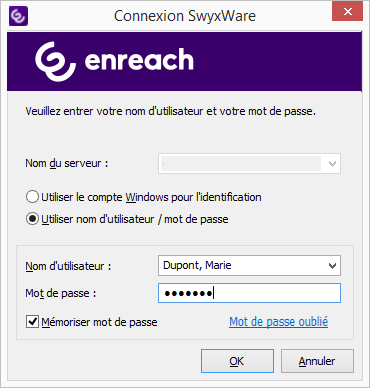Click the Mot de passe label
The height and width of the screenshot is (388, 370).
coord(61,293)
